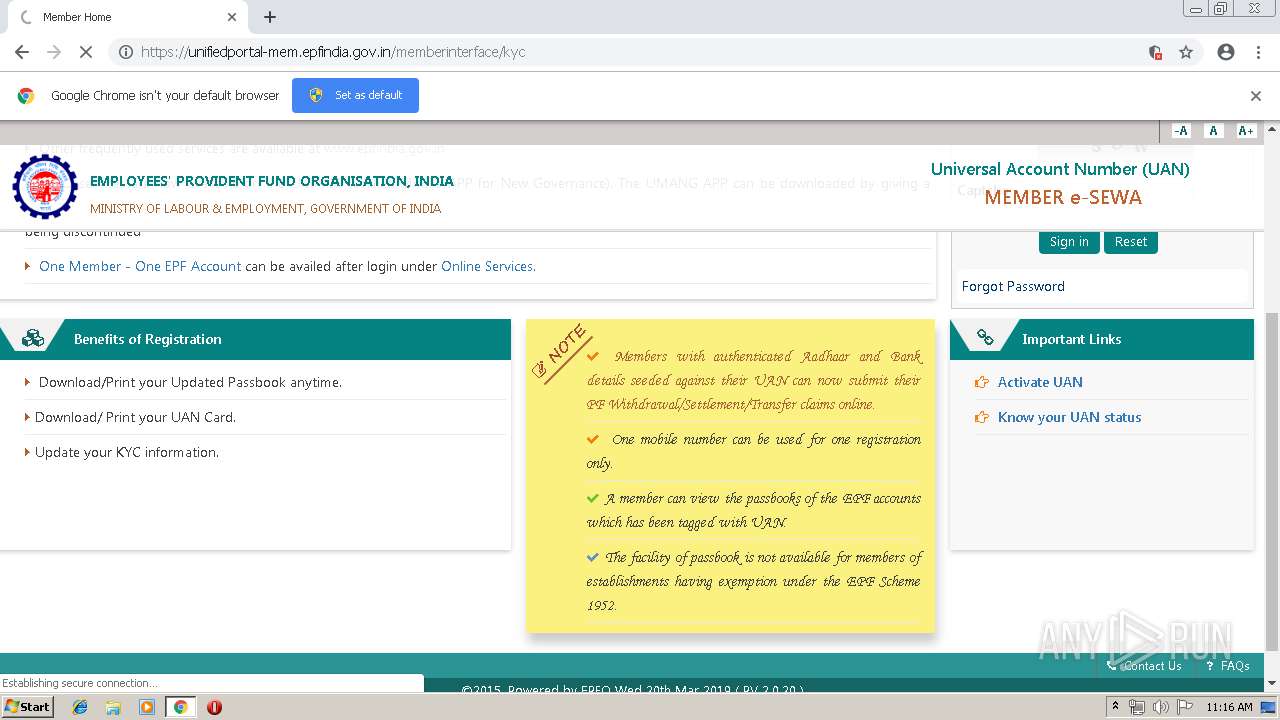
Task: Reset font size with A button
Action: pos(1213,131)
